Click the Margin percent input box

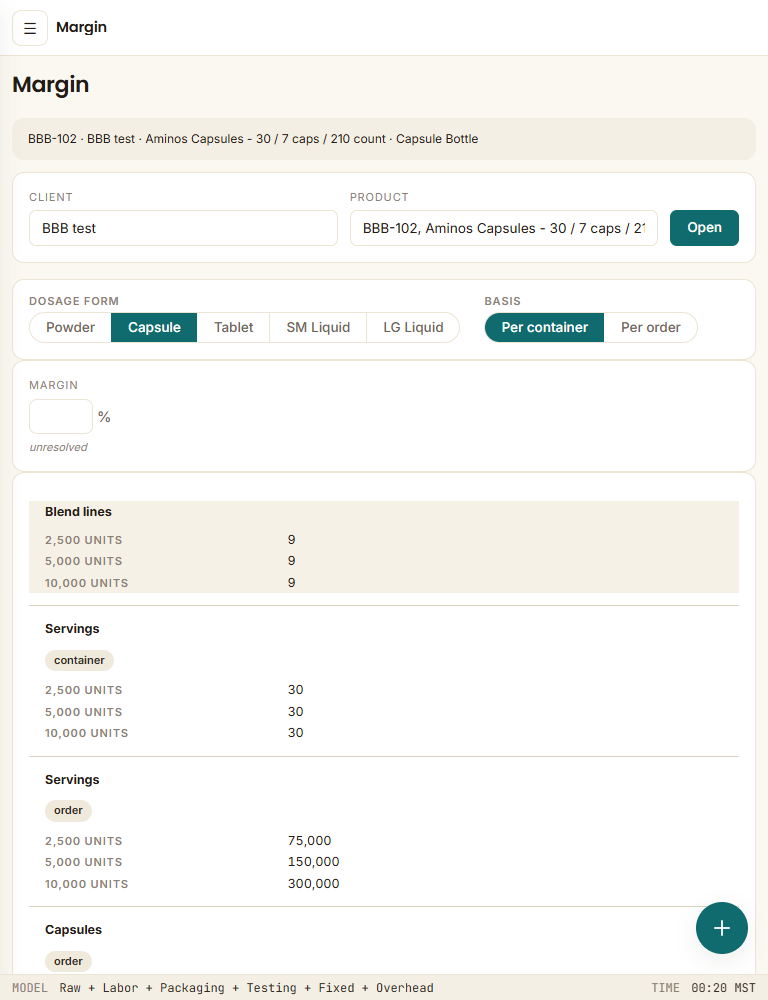pos(61,416)
